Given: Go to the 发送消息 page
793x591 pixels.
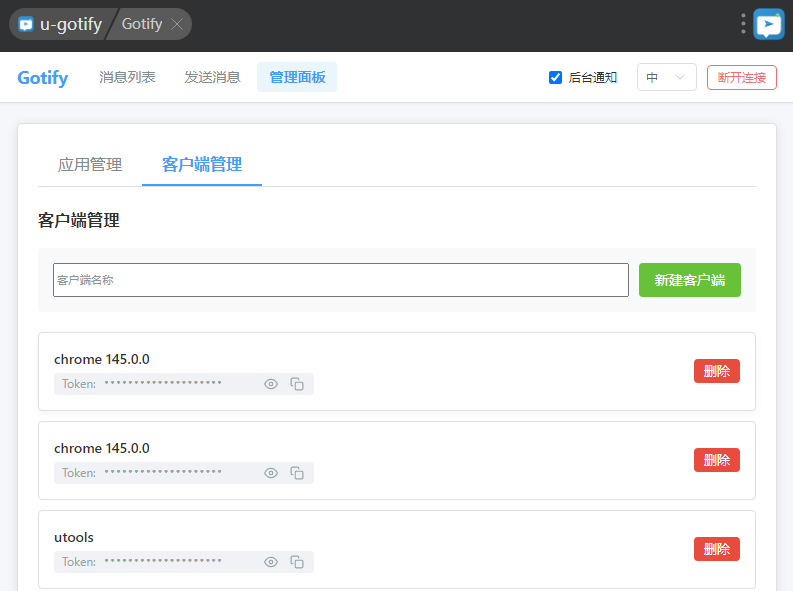Looking at the screenshot, I should (x=212, y=77).
